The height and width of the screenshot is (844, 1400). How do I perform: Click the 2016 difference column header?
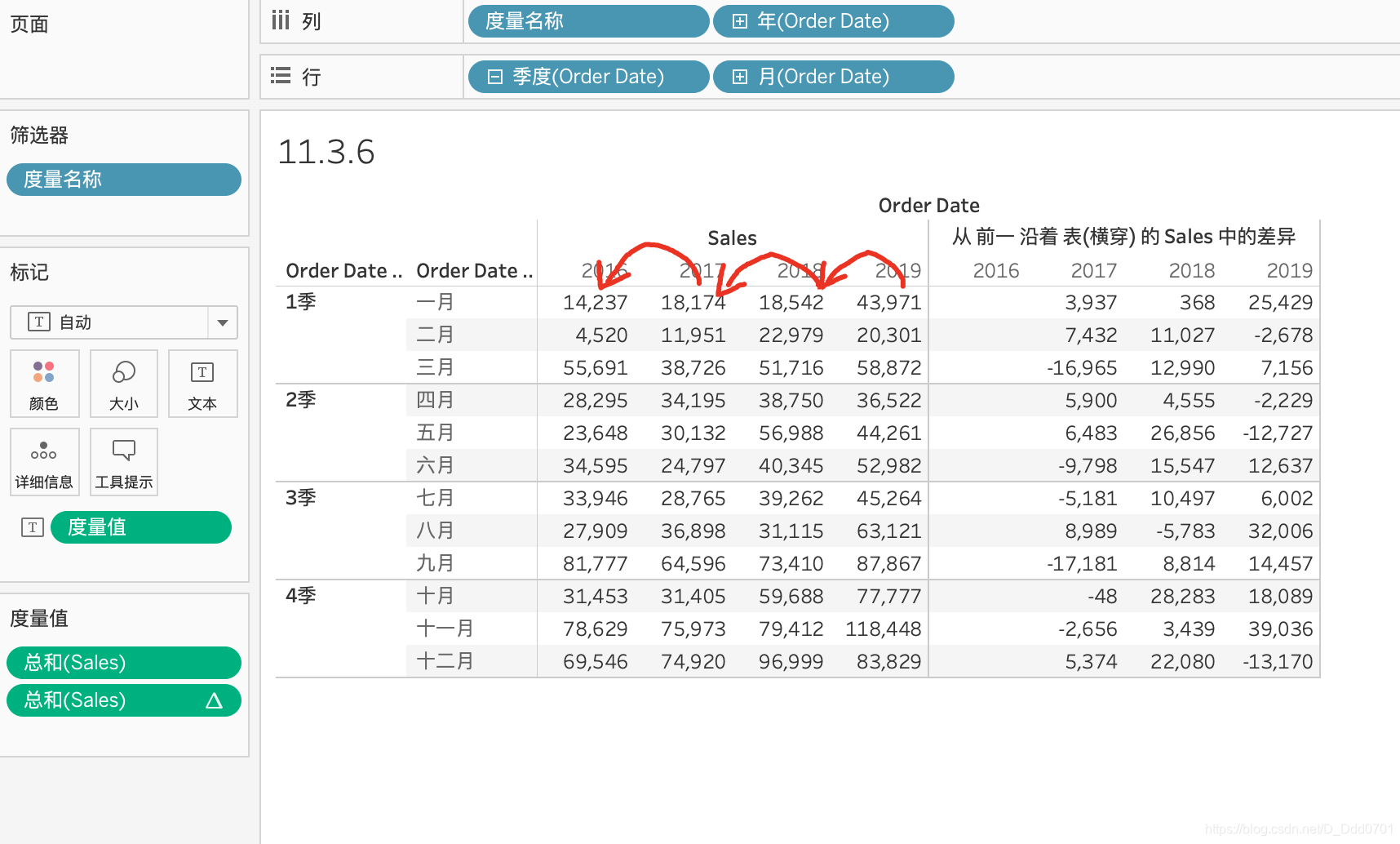[x=996, y=271]
